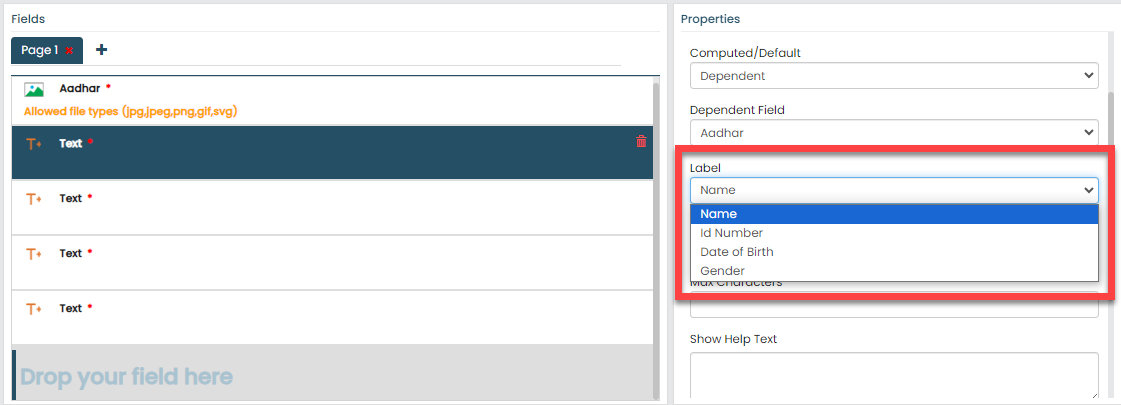Close Page 1 using the red x
Image resolution: width=1121 pixels, height=405 pixels.
pyautogui.click(x=70, y=51)
